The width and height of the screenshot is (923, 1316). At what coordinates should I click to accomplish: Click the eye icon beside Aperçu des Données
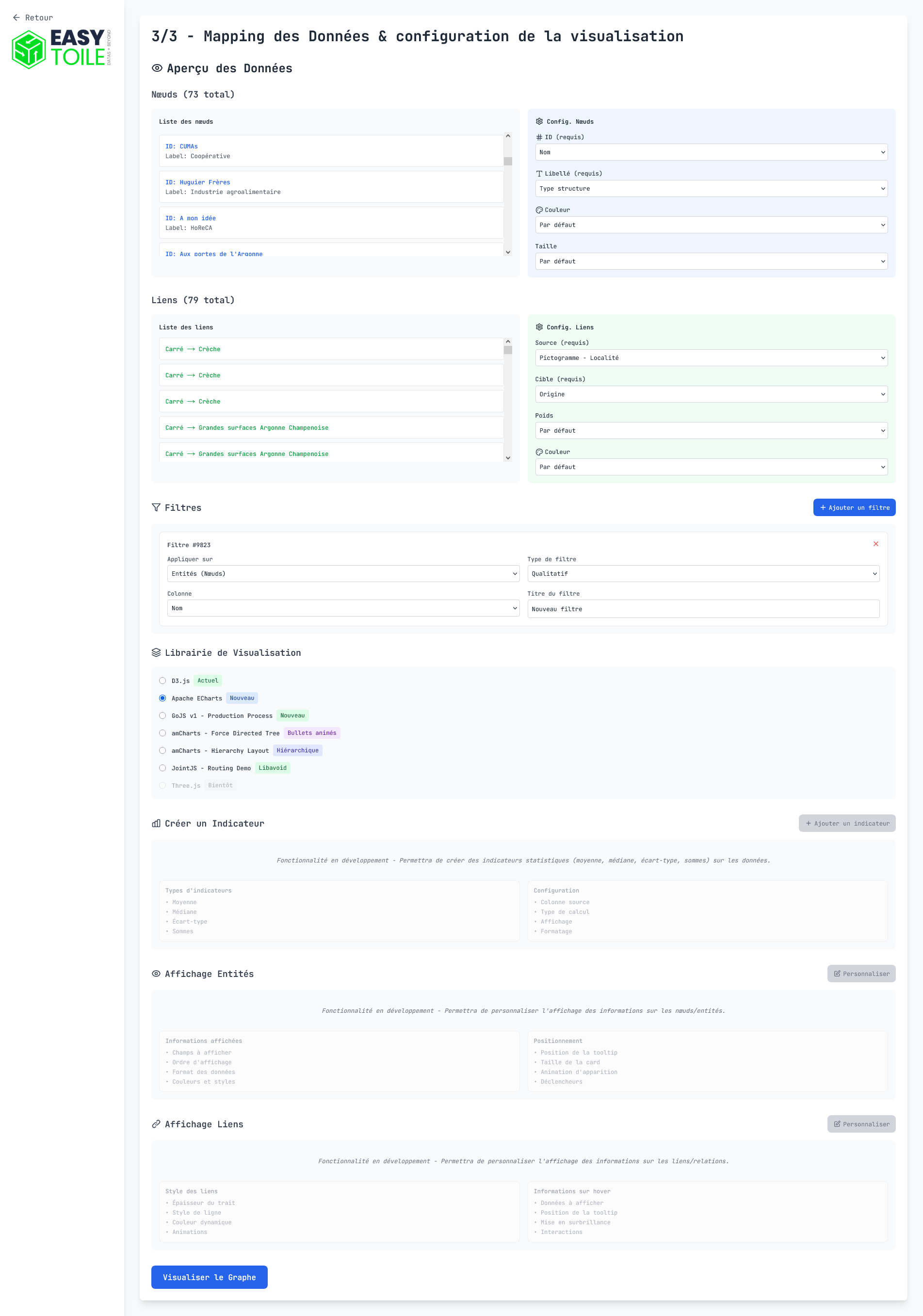pyautogui.click(x=156, y=68)
